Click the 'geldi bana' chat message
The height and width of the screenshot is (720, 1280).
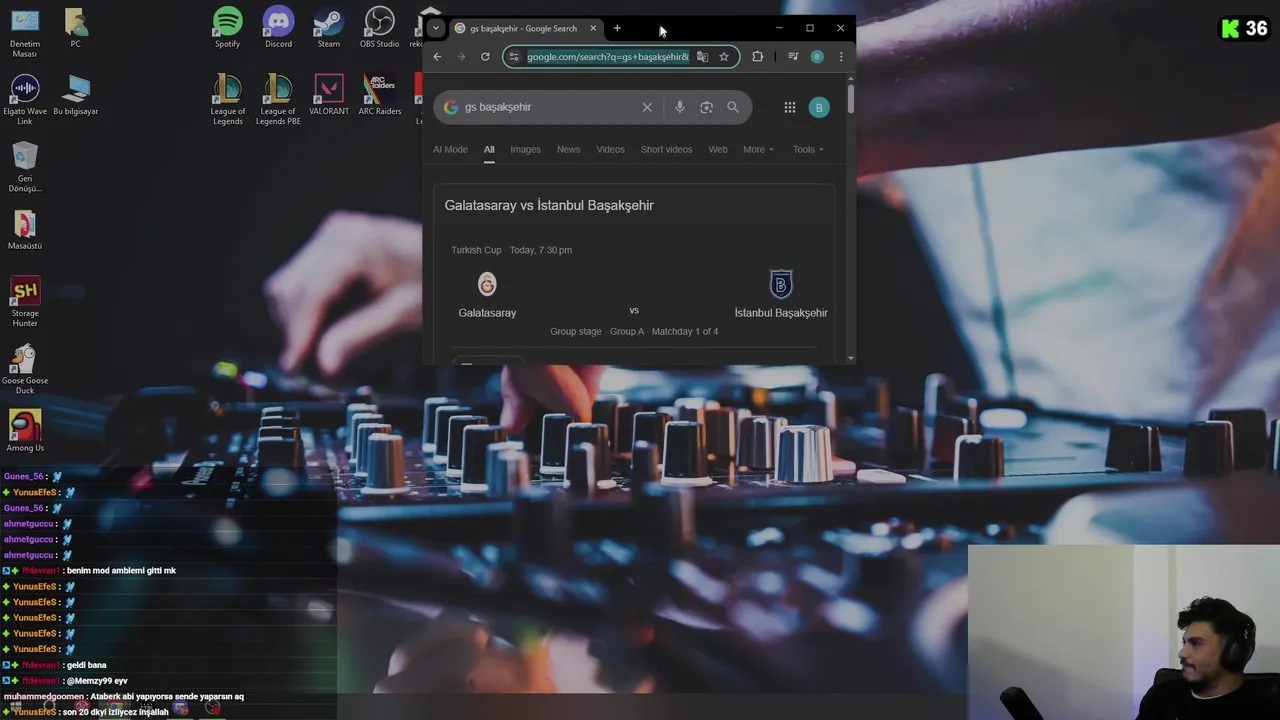click(86, 665)
